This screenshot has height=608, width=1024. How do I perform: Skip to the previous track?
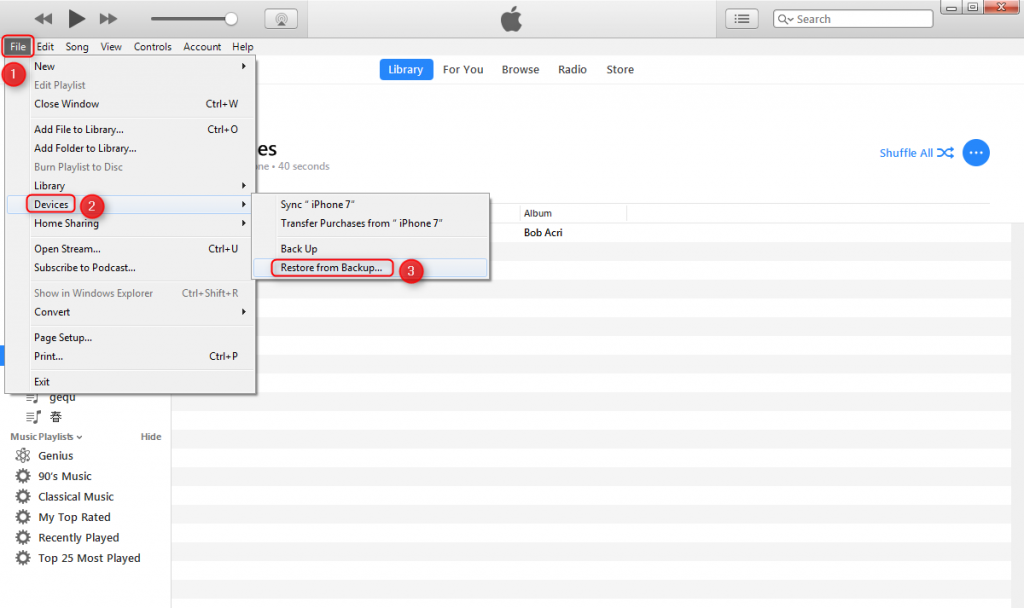pyautogui.click(x=43, y=19)
